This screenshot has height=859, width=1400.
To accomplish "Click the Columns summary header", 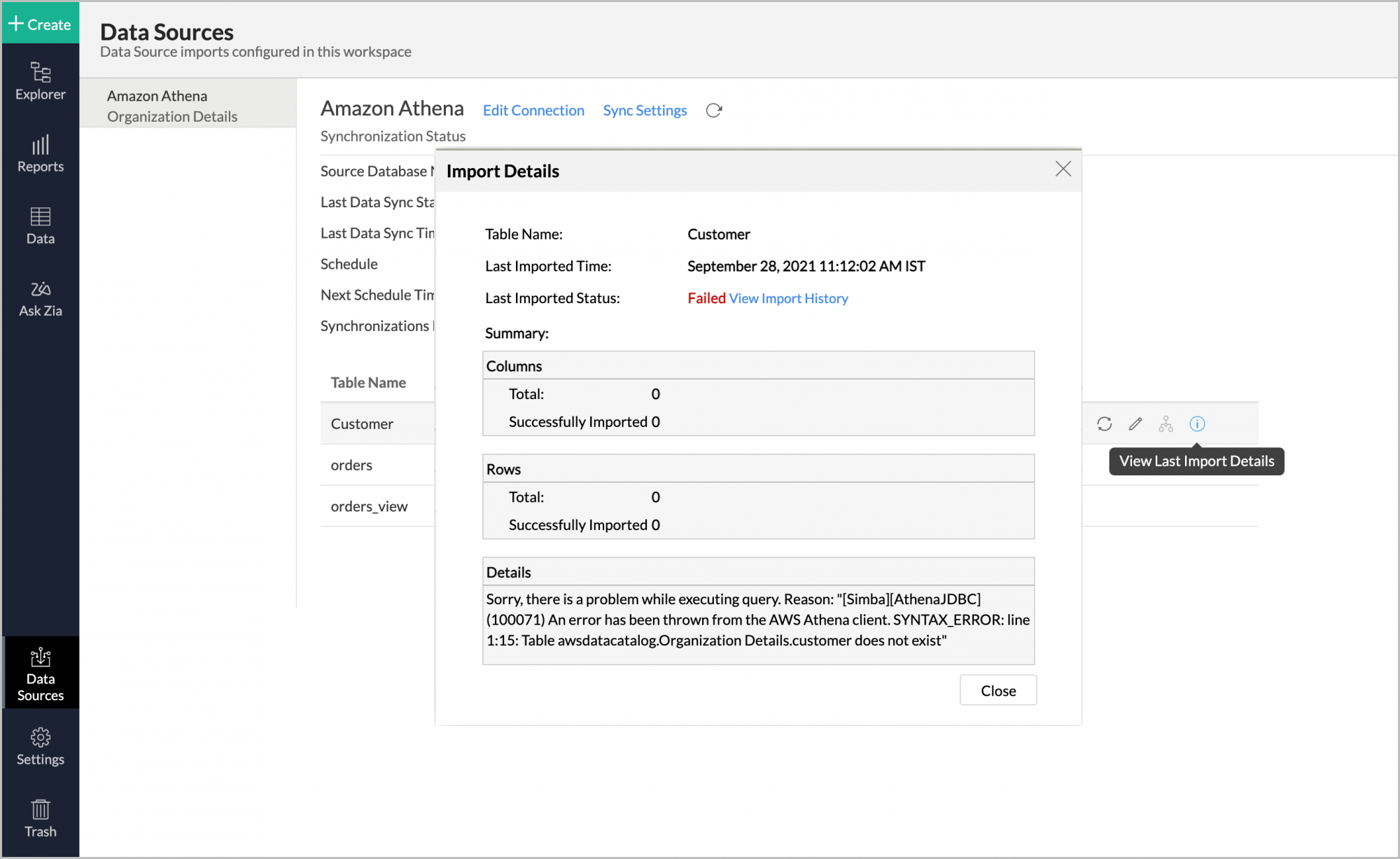I will pos(758,365).
